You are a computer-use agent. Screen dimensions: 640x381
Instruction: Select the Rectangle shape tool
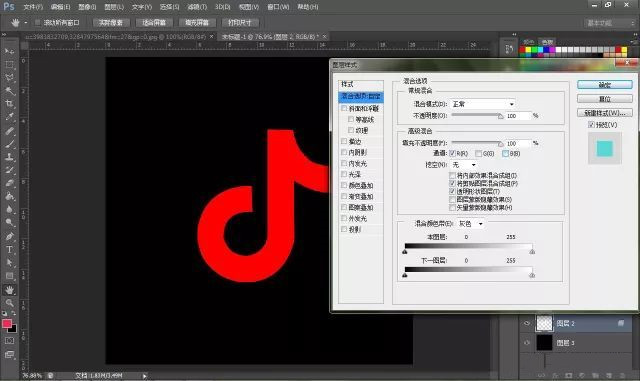tap(9, 276)
